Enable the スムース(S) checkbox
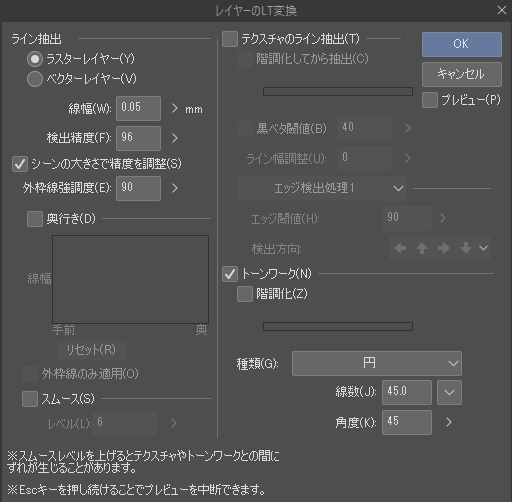 [x=30, y=399]
